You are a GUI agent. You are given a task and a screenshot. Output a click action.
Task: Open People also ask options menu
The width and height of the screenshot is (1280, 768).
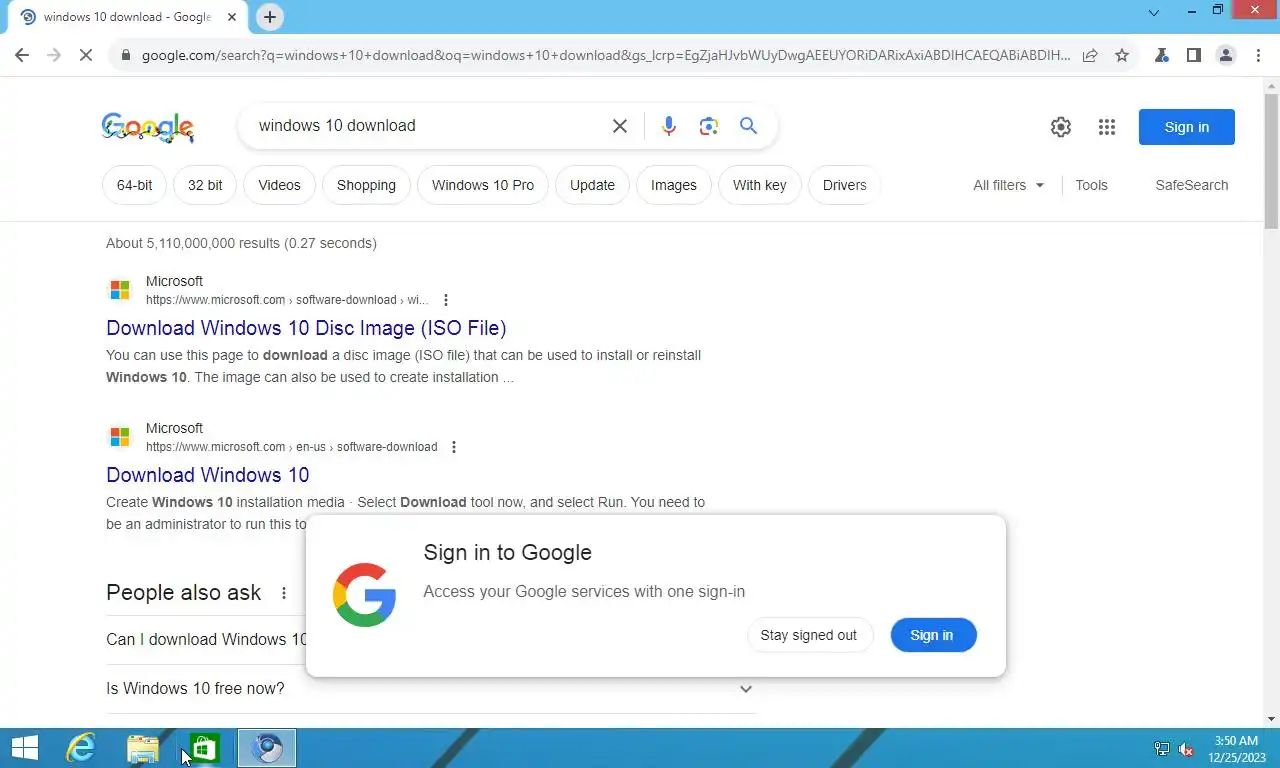click(284, 593)
